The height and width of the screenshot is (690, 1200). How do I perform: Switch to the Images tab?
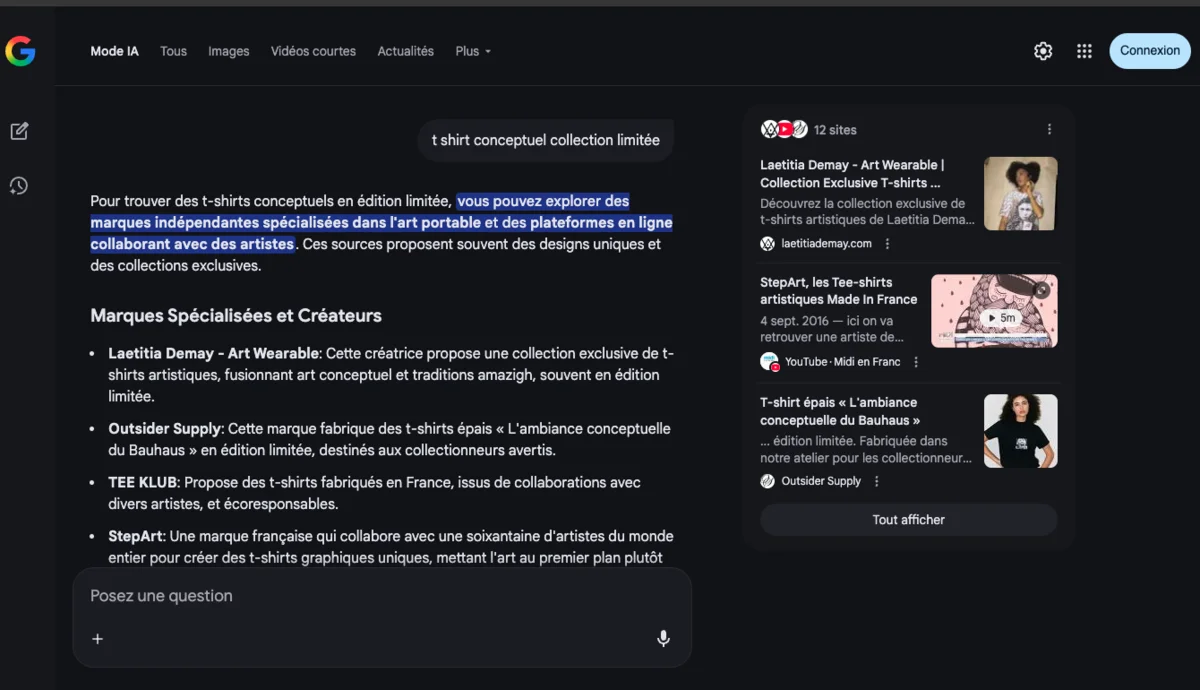[228, 51]
